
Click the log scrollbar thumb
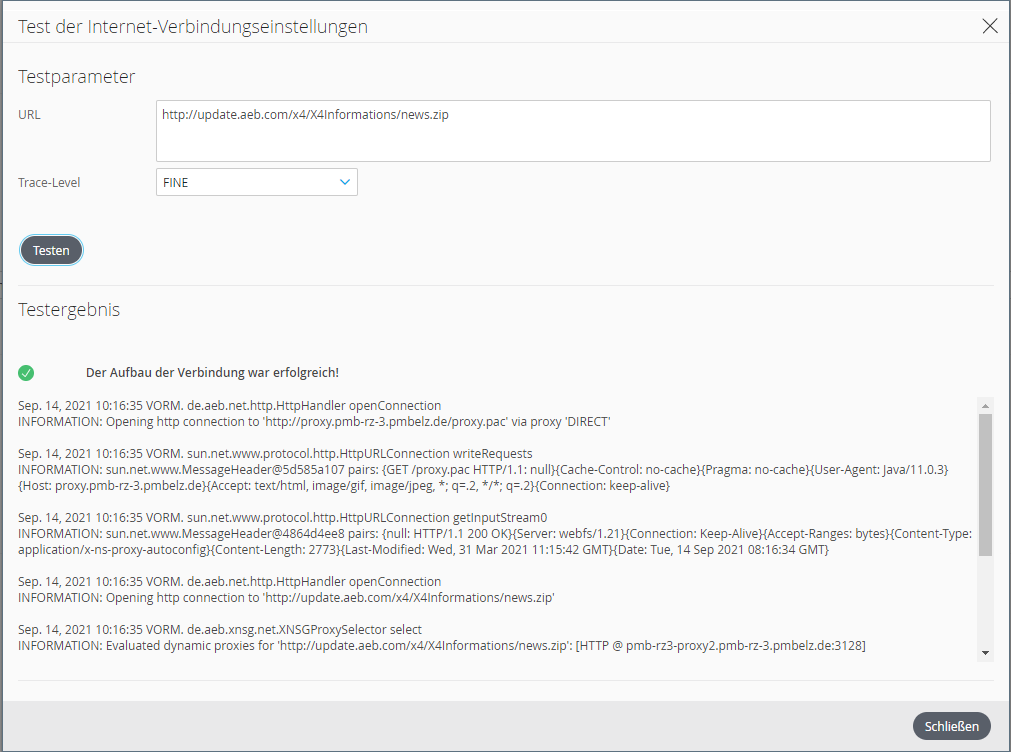(985, 484)
